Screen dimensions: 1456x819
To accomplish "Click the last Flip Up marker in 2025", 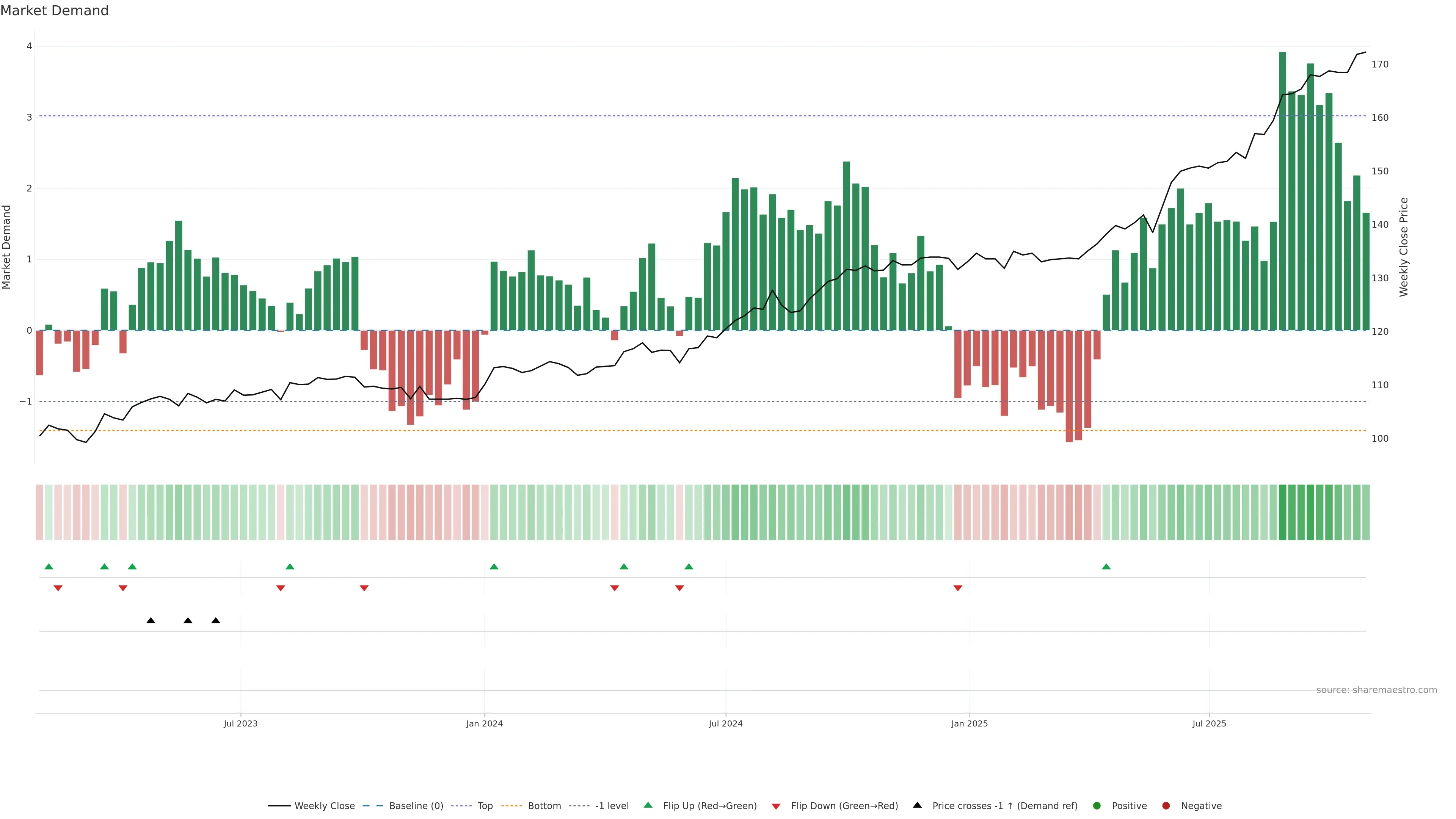I will (x=1106, y=566).
